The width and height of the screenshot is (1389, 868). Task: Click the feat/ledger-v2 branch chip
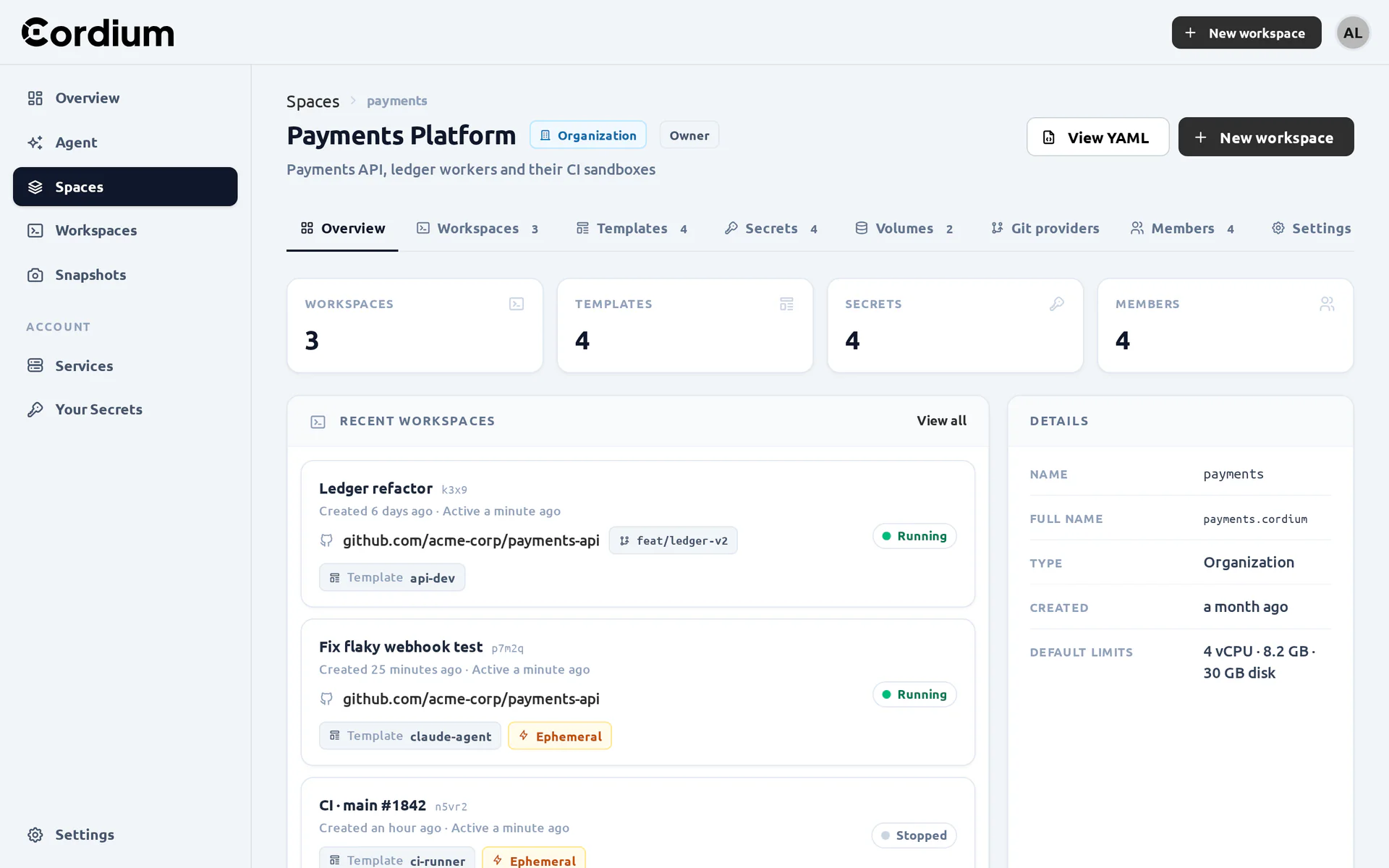[x=673, y=540]
